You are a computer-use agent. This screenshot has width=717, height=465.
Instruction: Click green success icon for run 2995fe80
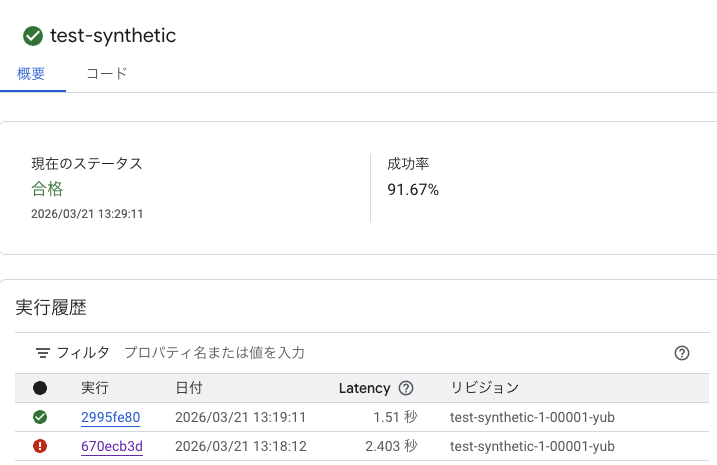[x=40, y=417]
